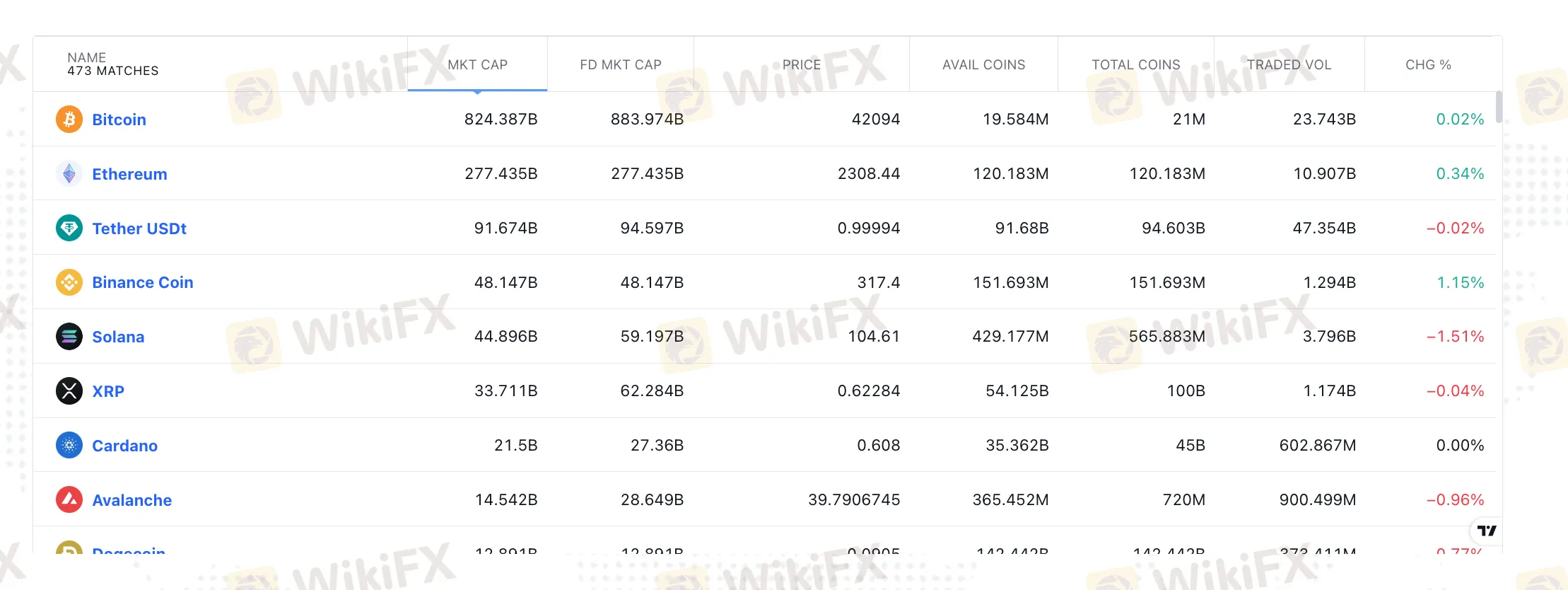This screenshot has width=1568, height=590.
Task: Click the Avalanche logo icon
Action: tap(69, 499)
